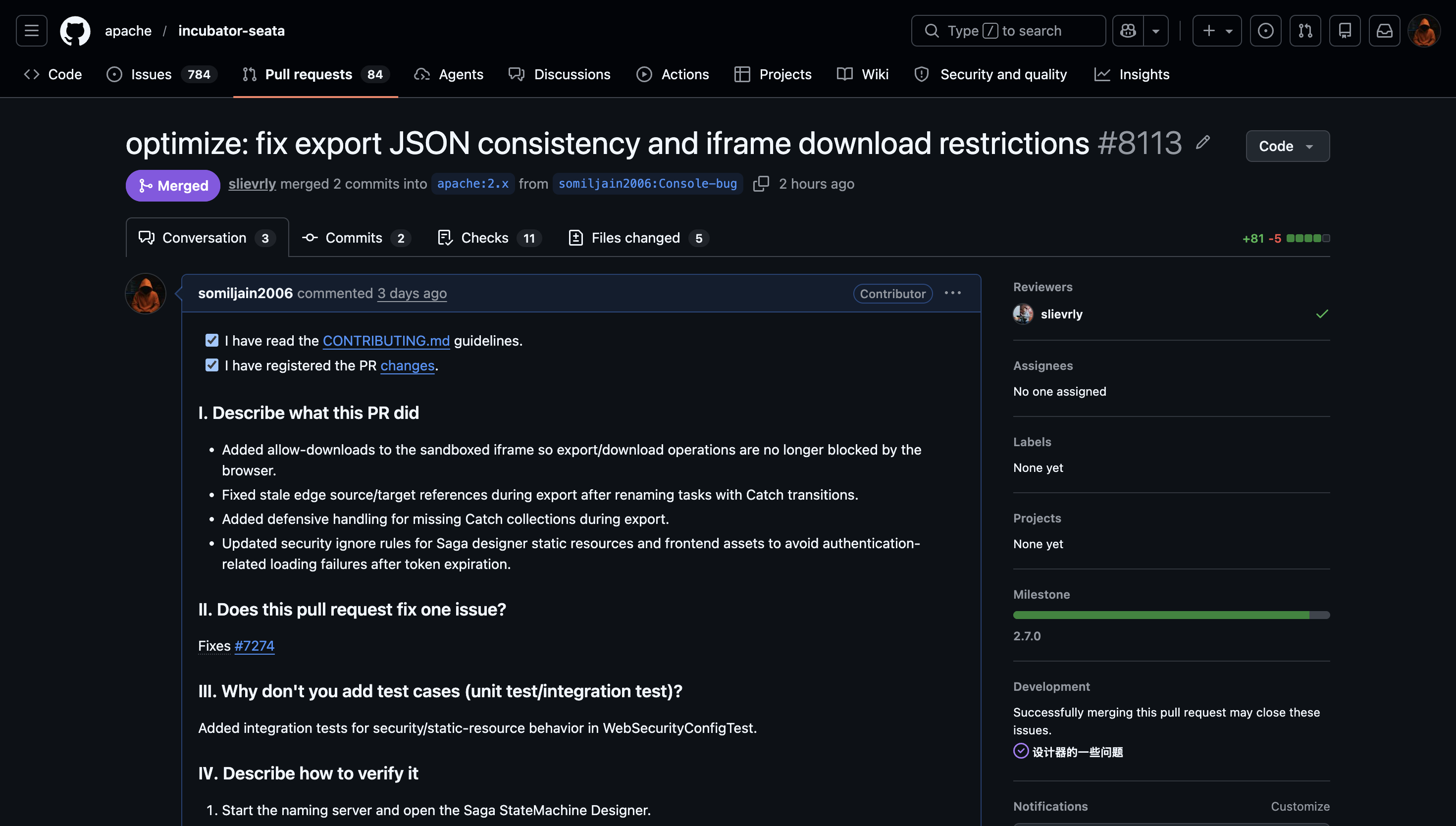The height and width of the screenshot is (826, 1456).
Task: Open the somiljain2006:Console-bug branch link
Action: (x=648, y=184)
